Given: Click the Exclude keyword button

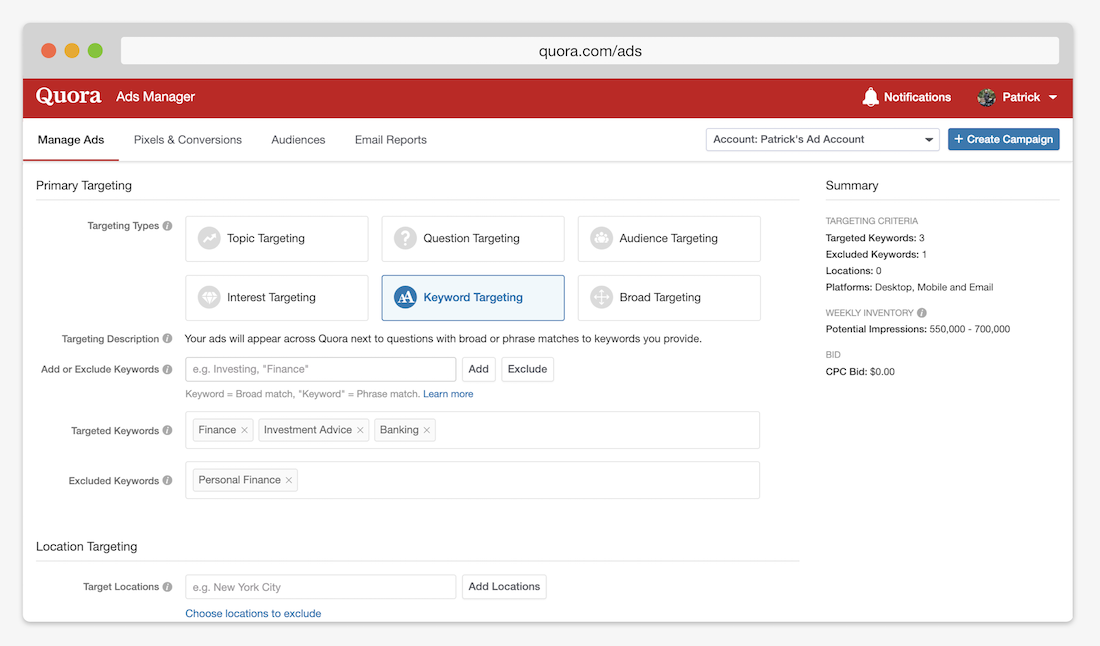Looking at the screenshot, I should (x=527, y=369).
